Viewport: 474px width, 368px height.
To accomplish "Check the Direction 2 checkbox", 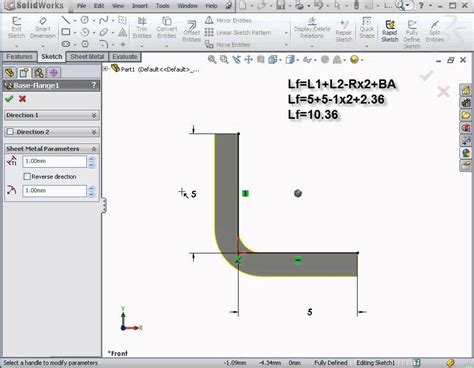I will pyautogui.click(x=10, y=132).
